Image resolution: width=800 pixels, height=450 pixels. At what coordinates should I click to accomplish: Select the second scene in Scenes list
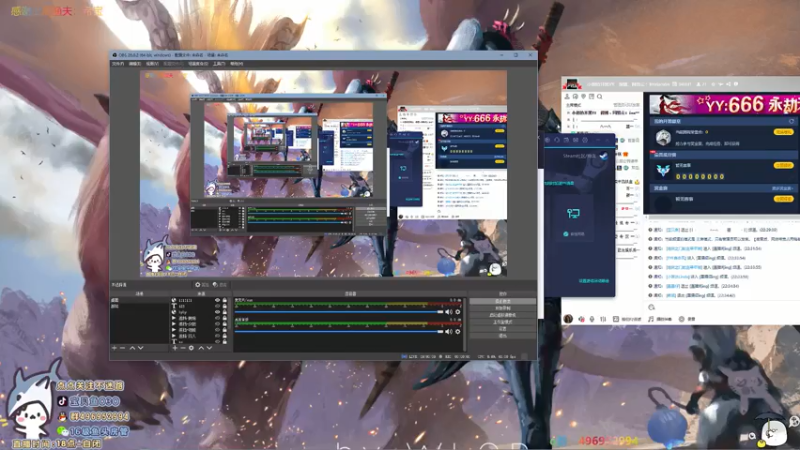[140, 306]
